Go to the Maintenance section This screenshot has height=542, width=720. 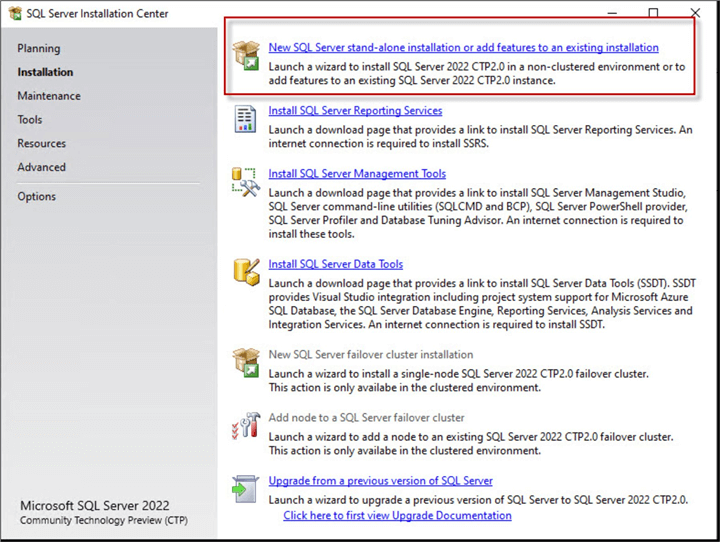pos(49,96)
